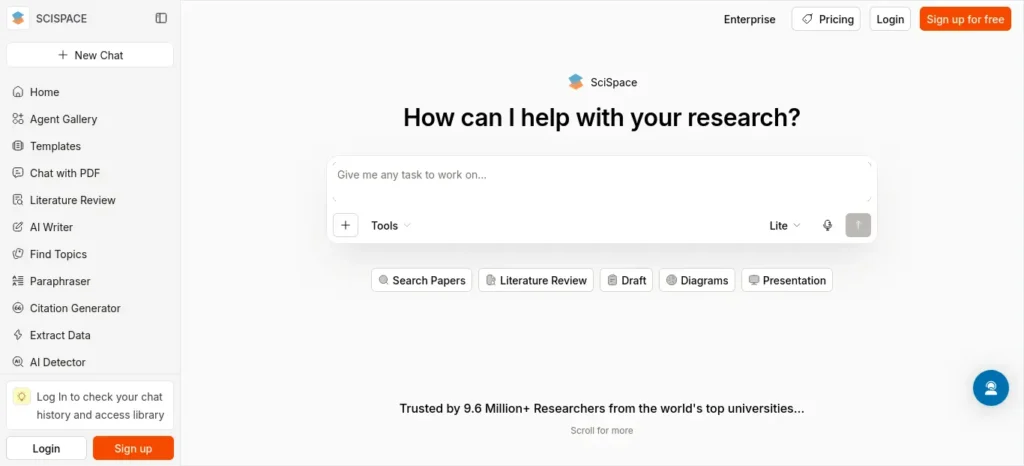1024x466 pixels.
Task: Click the Paraphraser icon
Action: (x=18, y=281)
